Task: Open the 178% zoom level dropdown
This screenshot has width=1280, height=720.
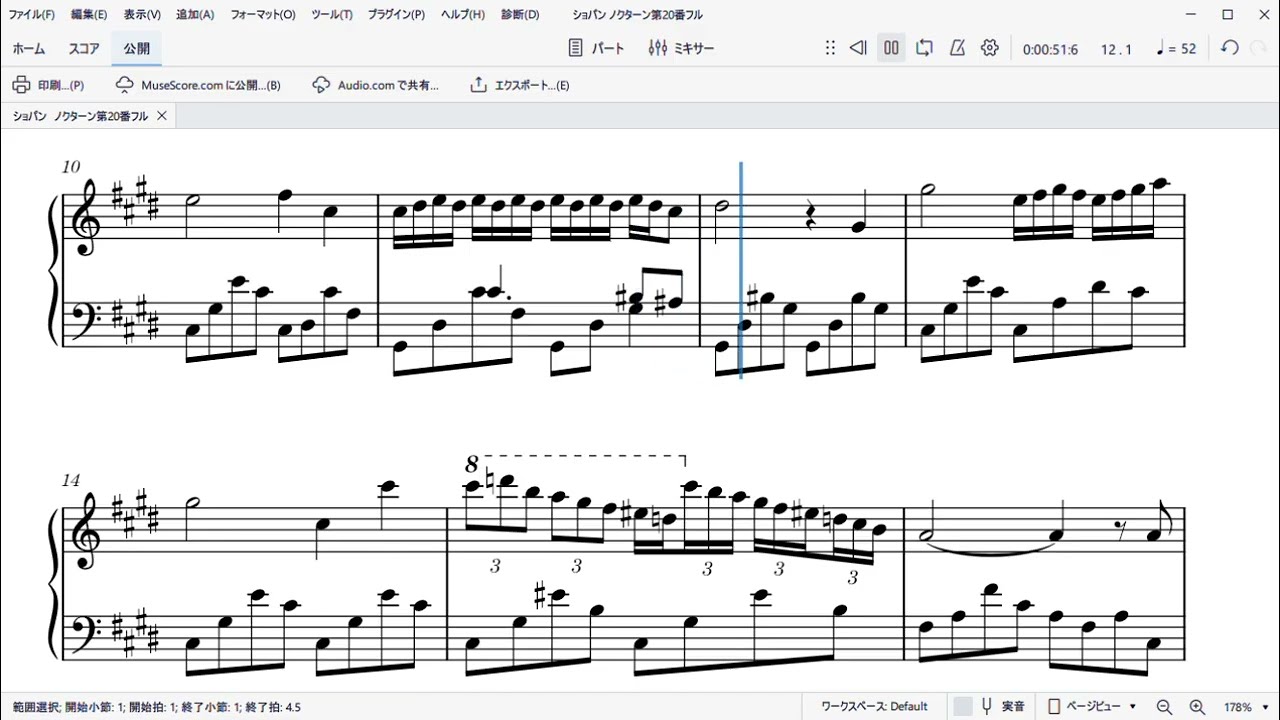Action: [1246, 707]
